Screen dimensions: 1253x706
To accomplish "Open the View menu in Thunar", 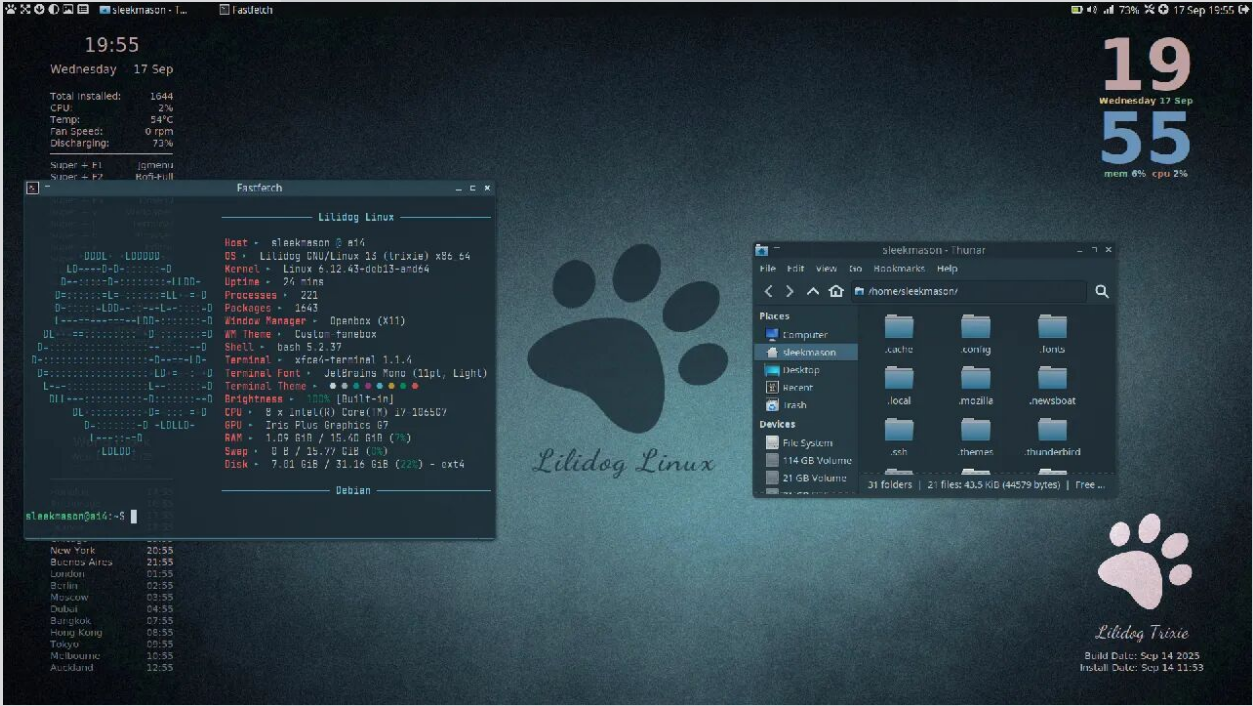I will pos(826,268).
